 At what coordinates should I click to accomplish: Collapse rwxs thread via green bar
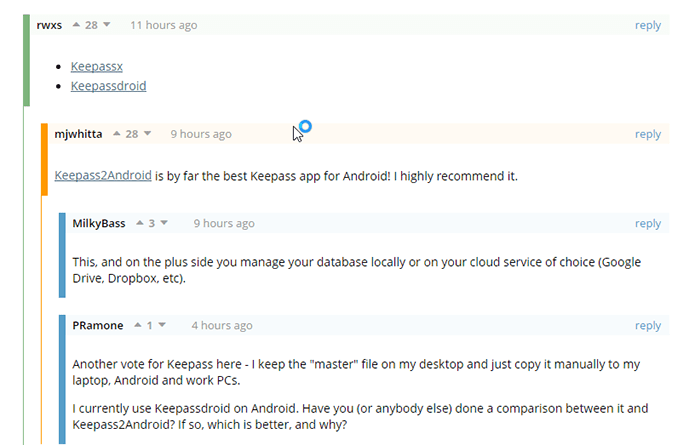tap(27, 60)
